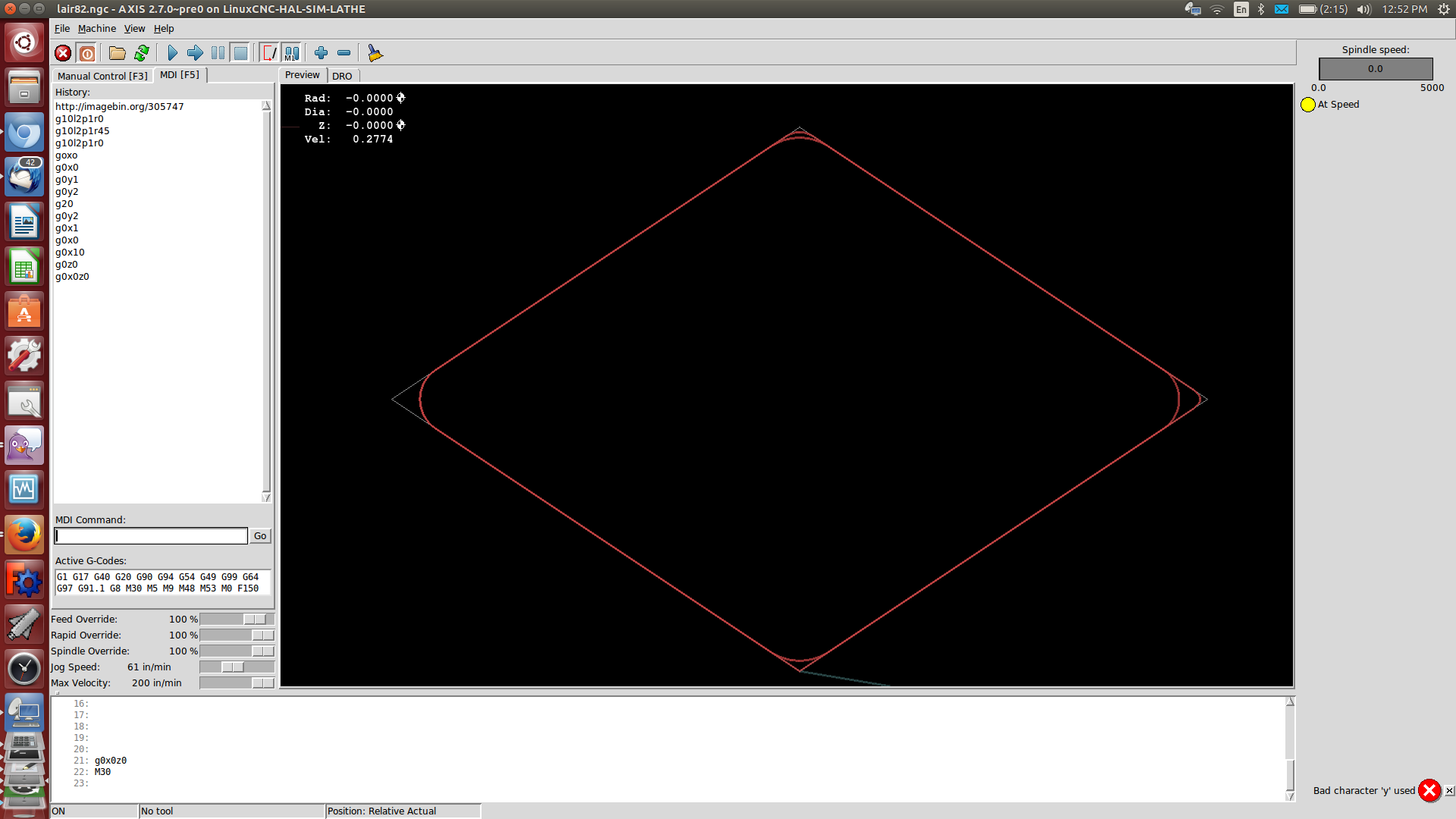Zoom in the preview with plus icon
Viewport: 1456px width, 819px height.
pos(321,53)
